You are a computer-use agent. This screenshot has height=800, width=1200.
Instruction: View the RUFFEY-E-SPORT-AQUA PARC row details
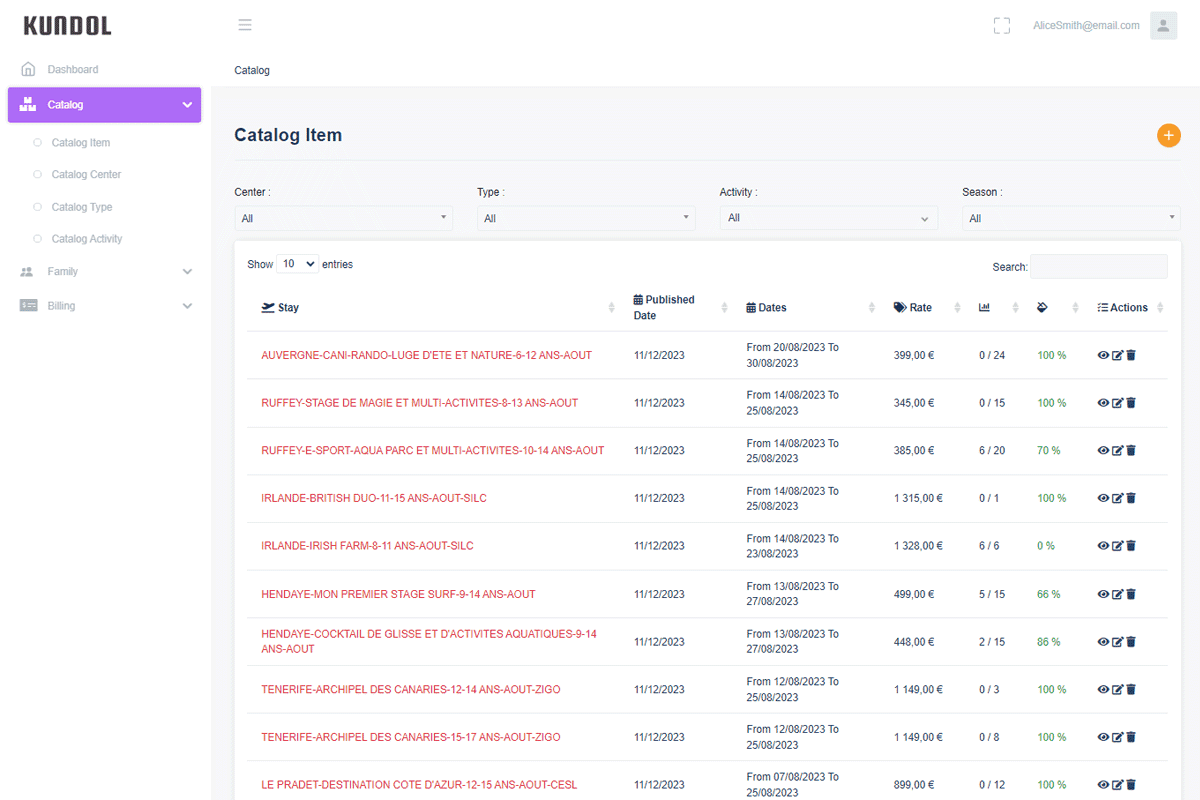1103,451
